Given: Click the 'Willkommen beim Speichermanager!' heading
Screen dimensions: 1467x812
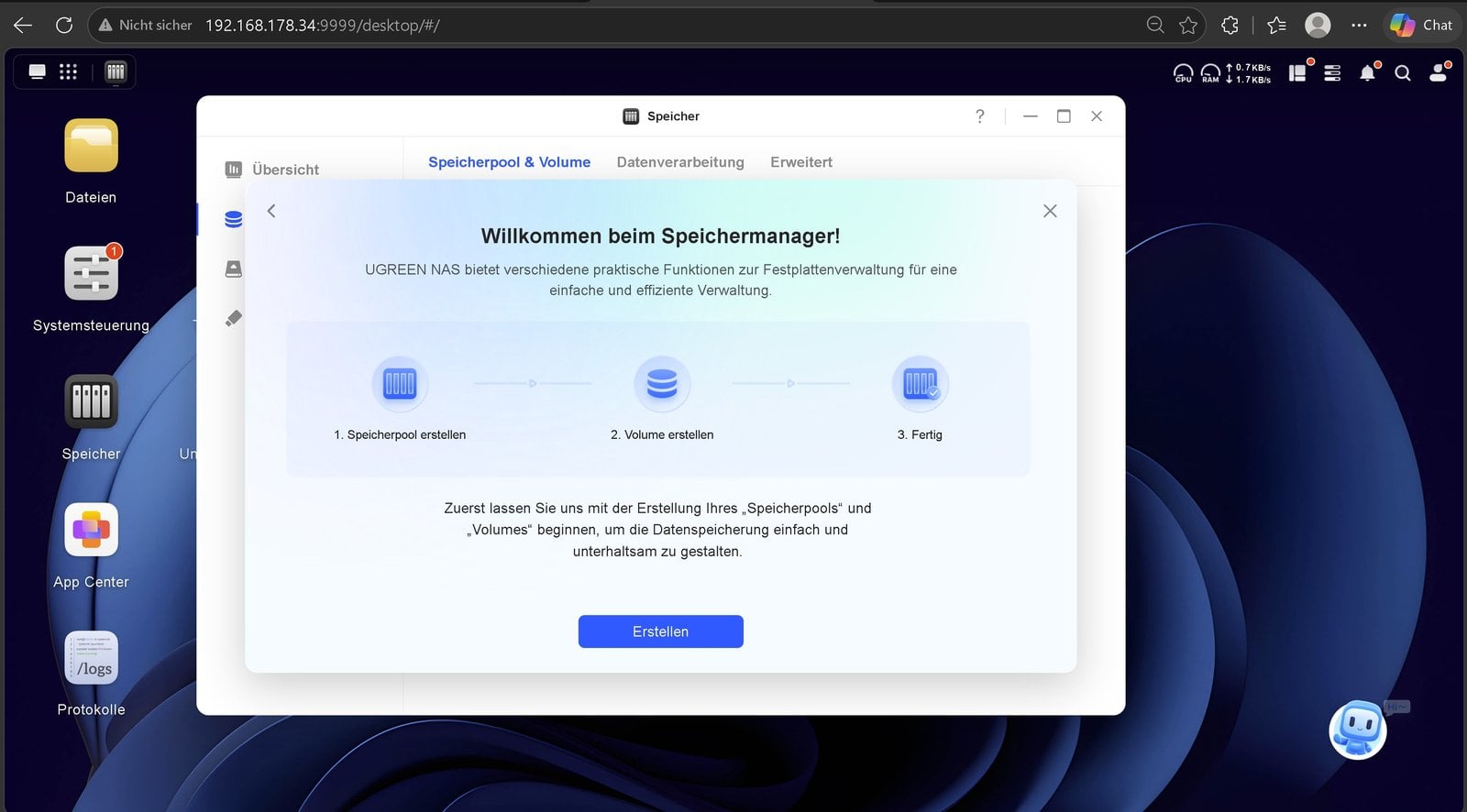Looking at the screenshot, I should pos(660,236).
